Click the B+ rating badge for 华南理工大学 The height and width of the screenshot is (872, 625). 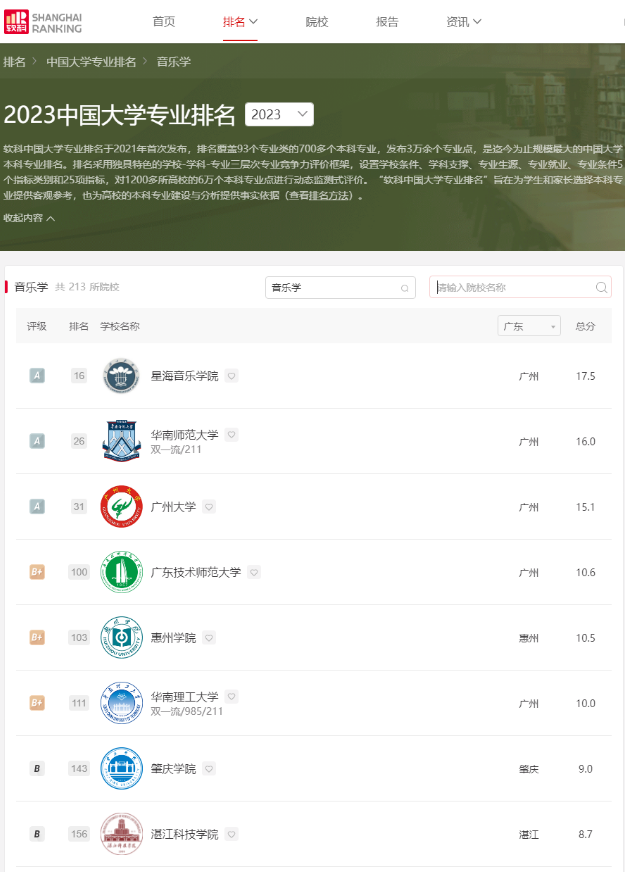pos(37,703)
